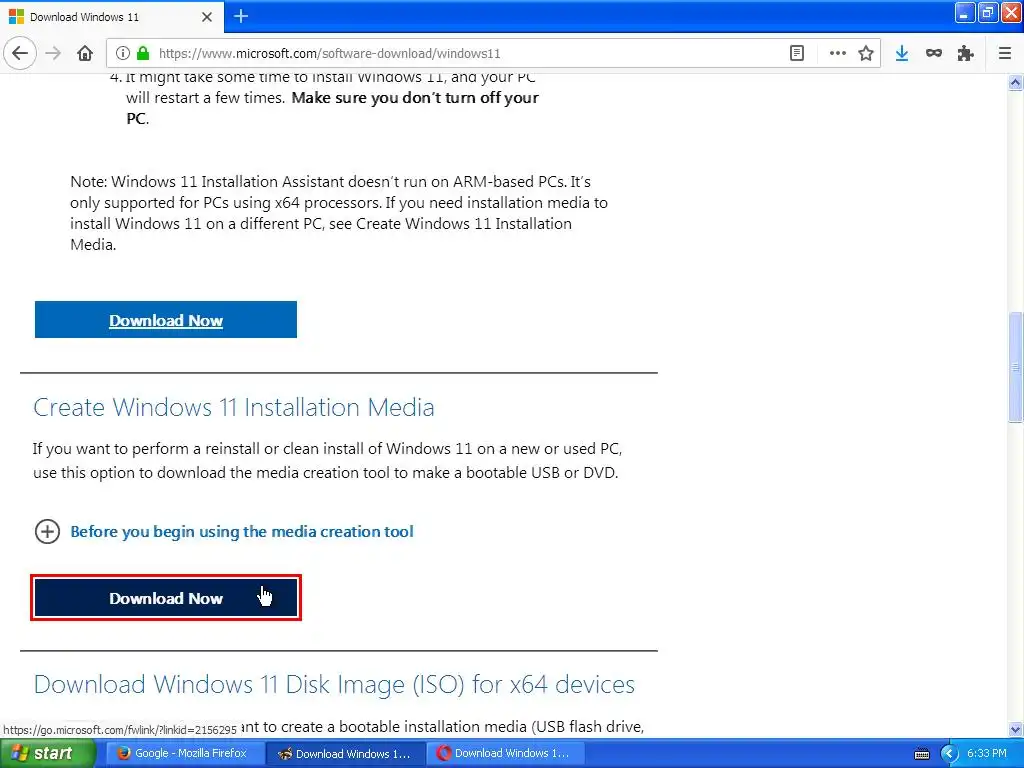Expand hidden system tray icons arrow
The image size is (1024, 768).
coord(949,754)
